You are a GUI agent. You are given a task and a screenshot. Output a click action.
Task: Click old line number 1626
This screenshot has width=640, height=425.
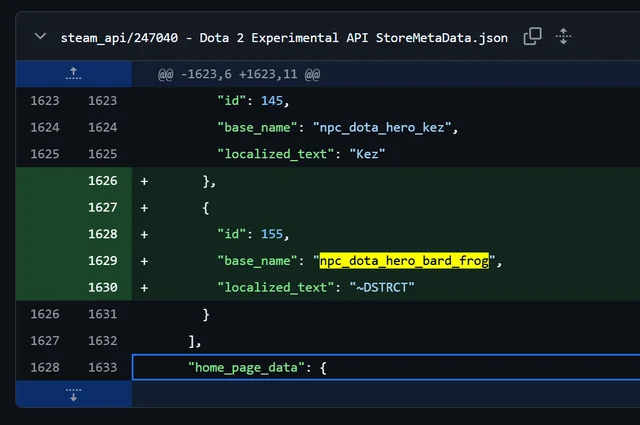coord(45,314)
